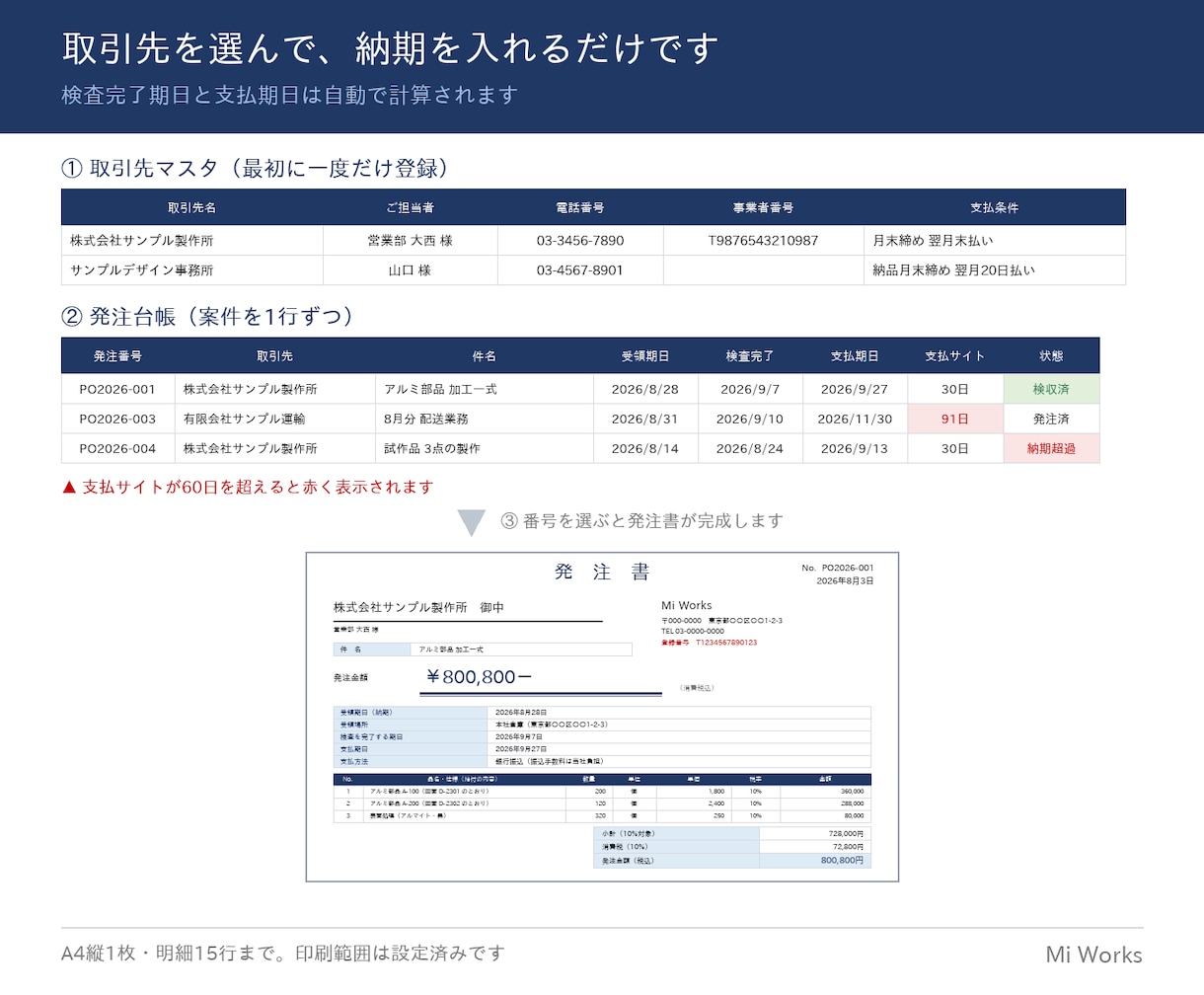Select the 8月分 配送業務 cell
Viewport: 1204px width, 995px height.
click(x=485, y=419)
